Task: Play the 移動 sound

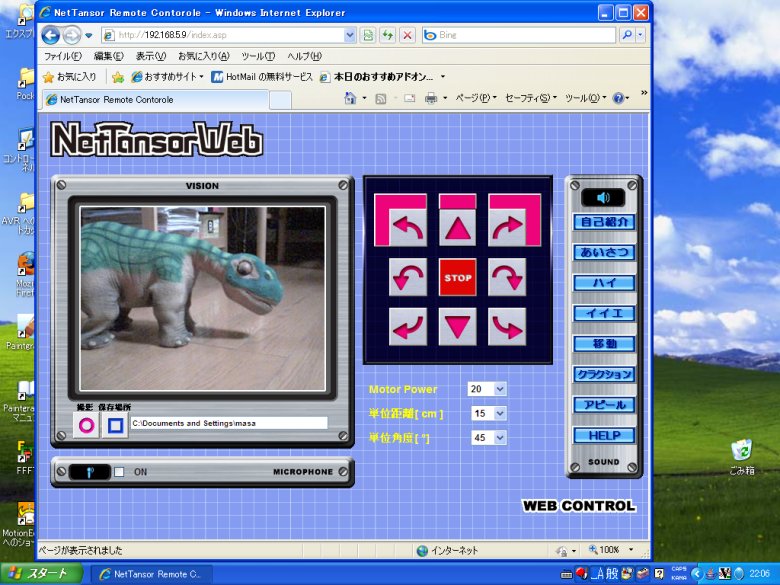Action: pos(604,344)
